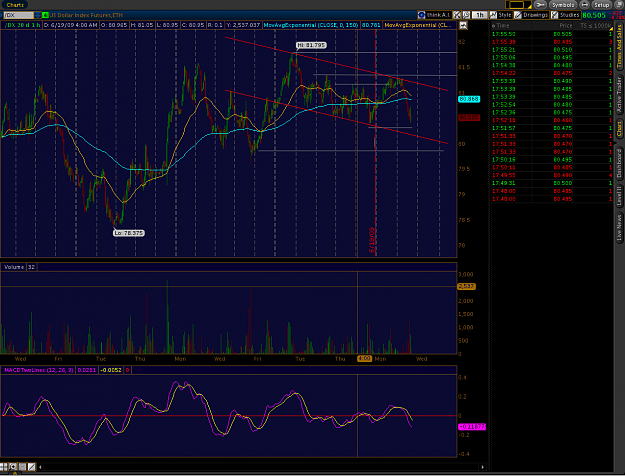Open the wrench settings button in top bar

point(540,5)
